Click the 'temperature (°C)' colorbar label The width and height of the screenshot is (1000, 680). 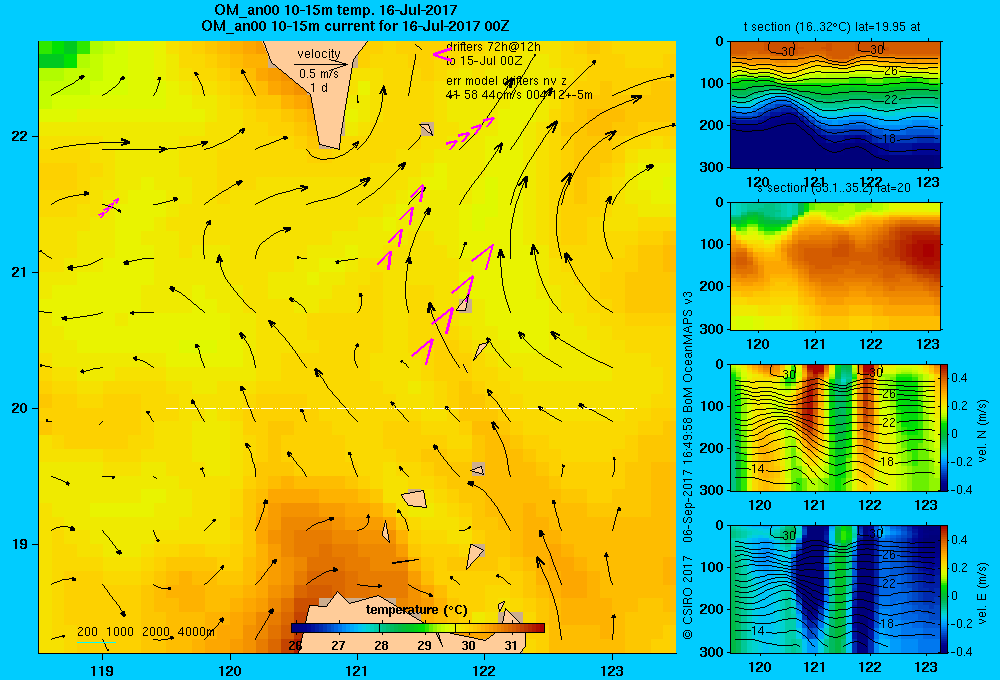[416, 610]
